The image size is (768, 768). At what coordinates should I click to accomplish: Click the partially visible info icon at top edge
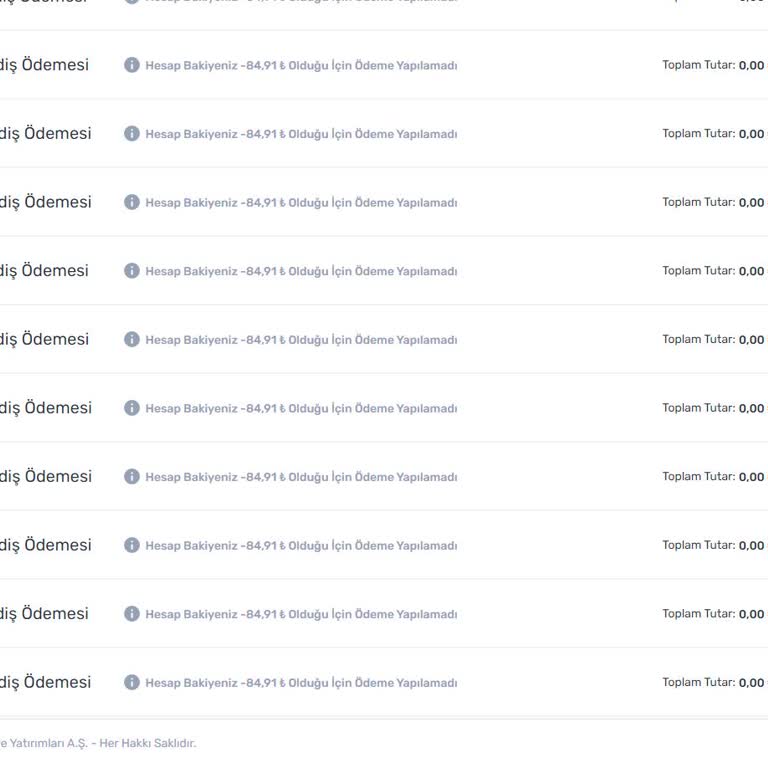pyautogui.click(x=132, y=2)
